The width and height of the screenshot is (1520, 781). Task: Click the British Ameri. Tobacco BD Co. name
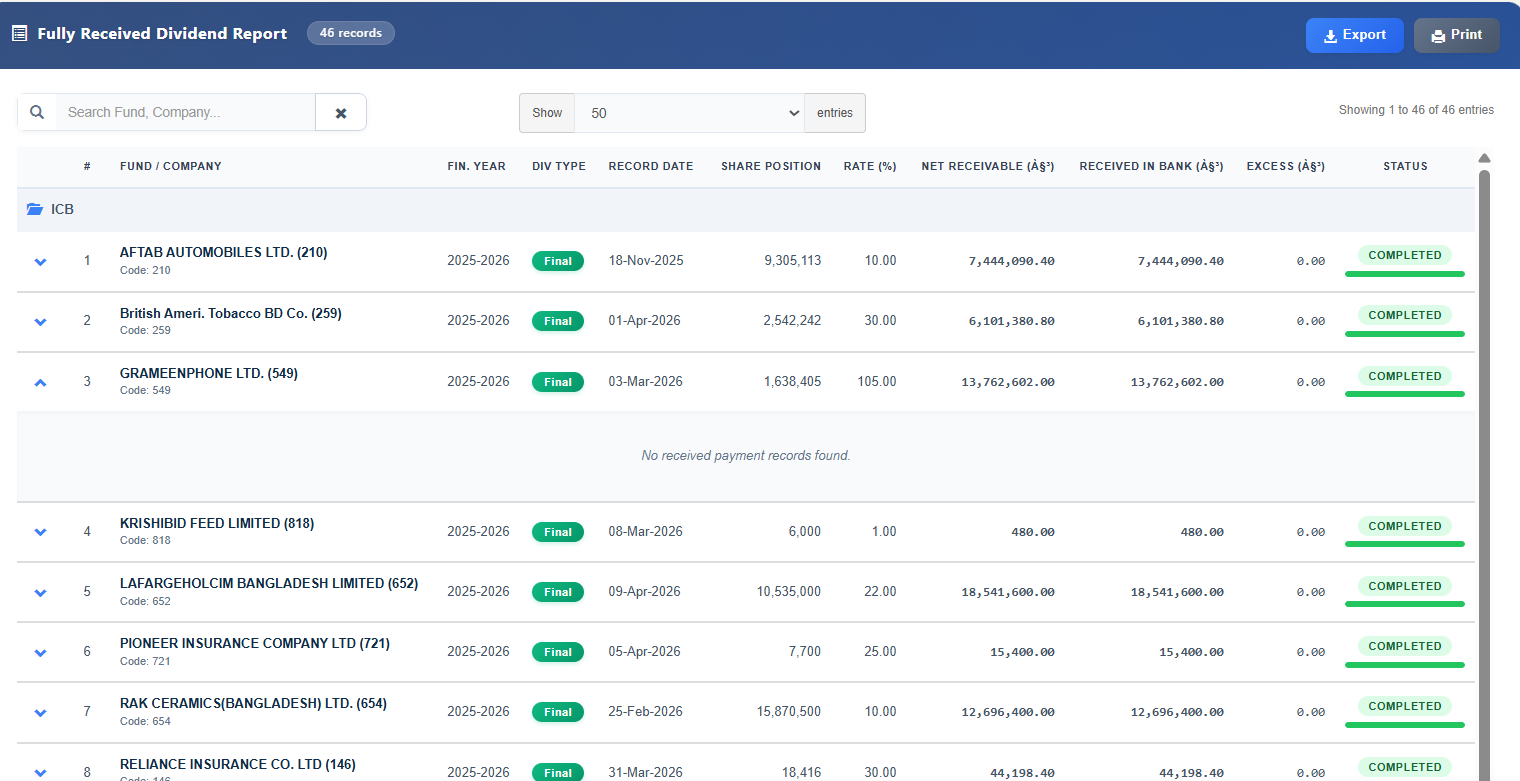(x=230, y=313)
